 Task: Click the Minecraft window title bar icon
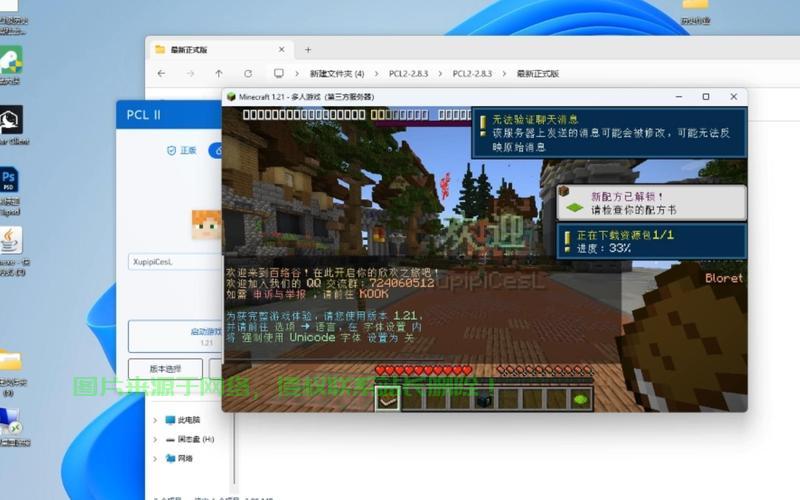[231, 97]
